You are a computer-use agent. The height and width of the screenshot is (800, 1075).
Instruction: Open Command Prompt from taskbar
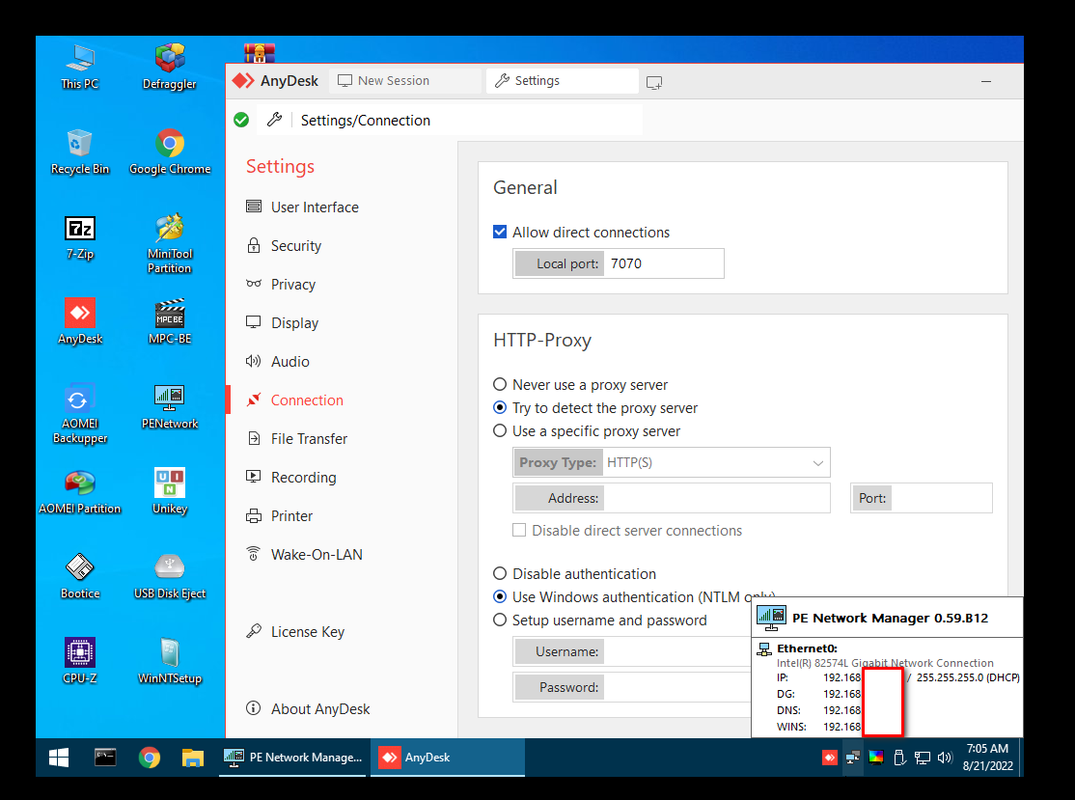105,757
